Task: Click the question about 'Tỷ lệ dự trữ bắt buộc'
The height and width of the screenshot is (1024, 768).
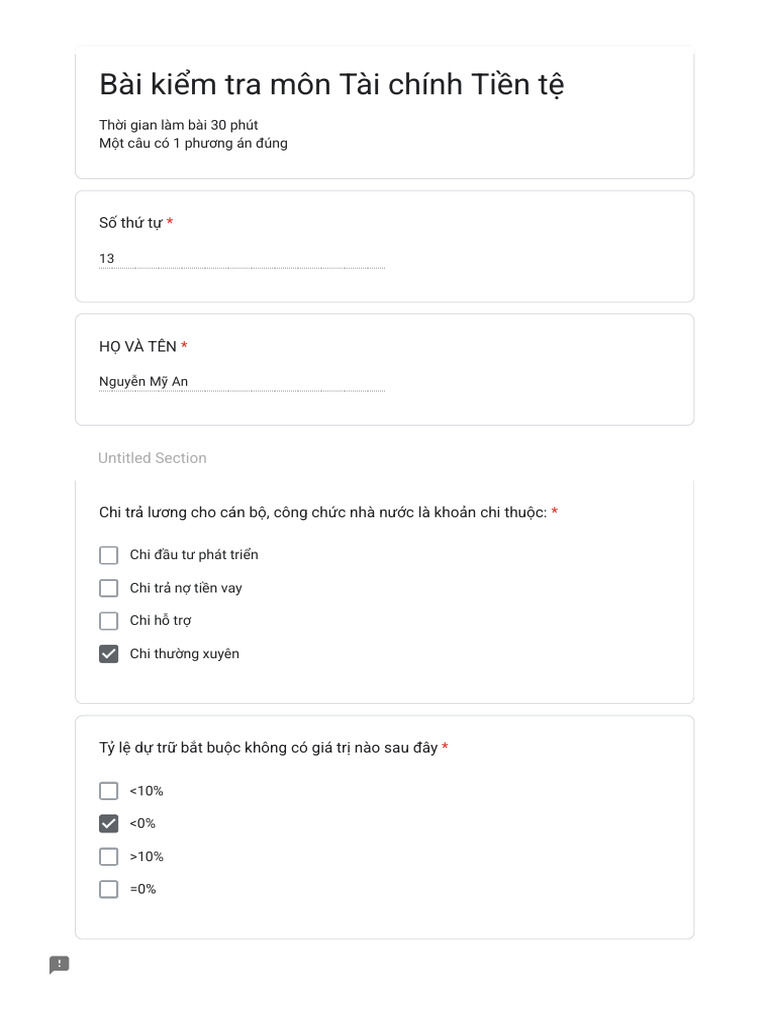Action: pyautogui.click(x=268, y=748)
